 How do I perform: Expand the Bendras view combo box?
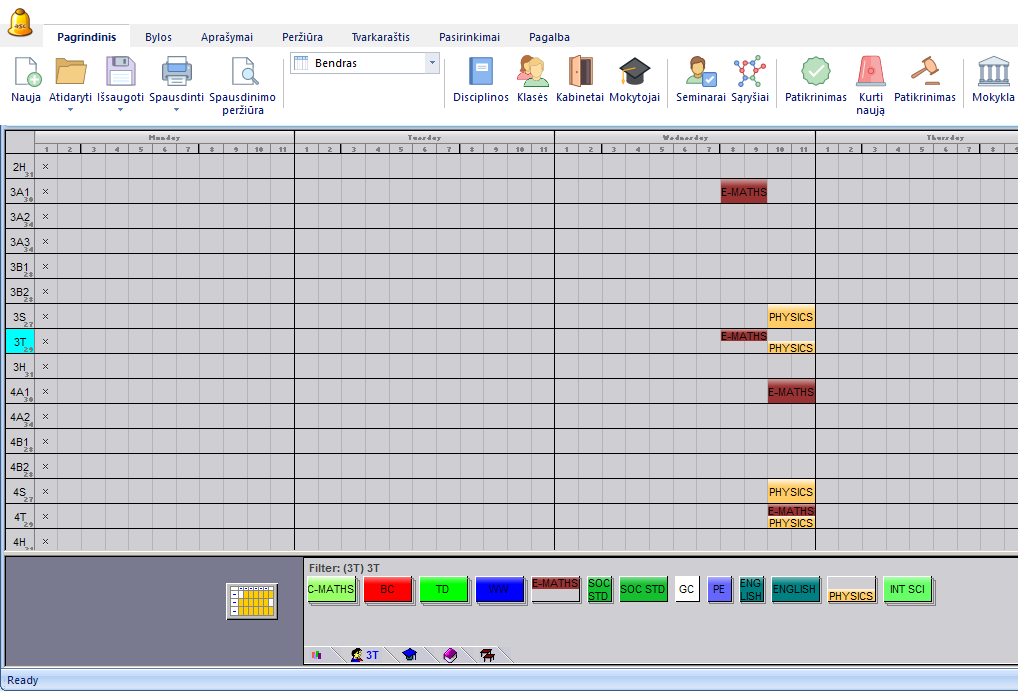(432, 63)
